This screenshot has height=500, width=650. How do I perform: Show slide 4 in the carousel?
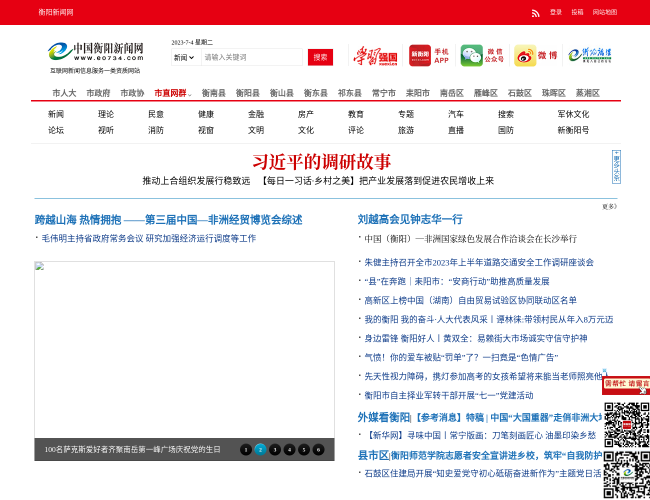pos(289,449)
